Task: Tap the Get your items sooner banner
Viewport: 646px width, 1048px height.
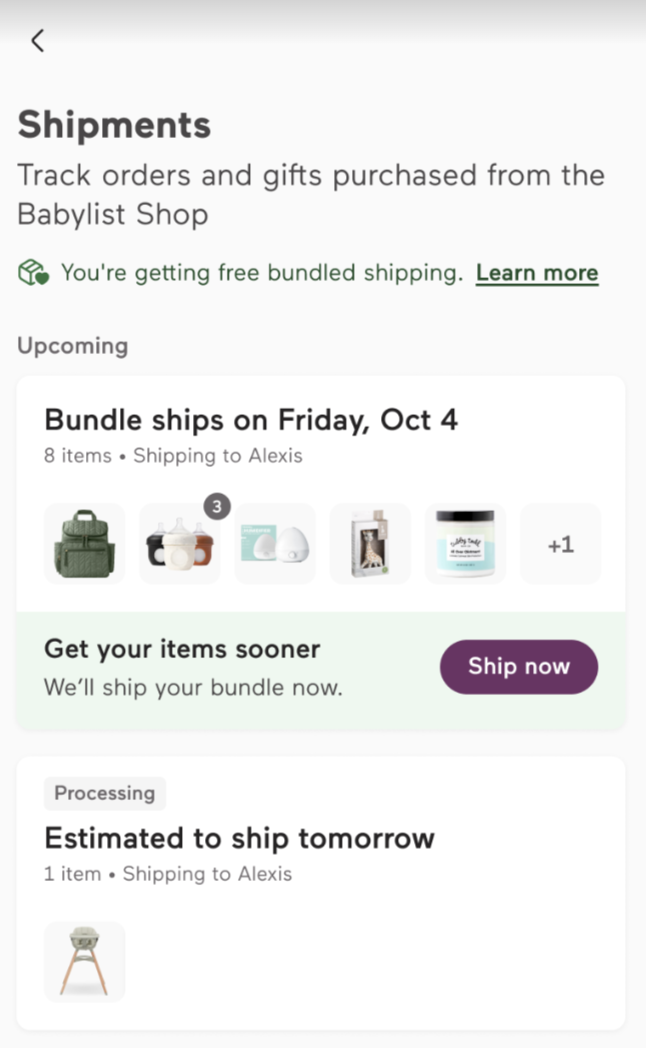Action: 321,670
